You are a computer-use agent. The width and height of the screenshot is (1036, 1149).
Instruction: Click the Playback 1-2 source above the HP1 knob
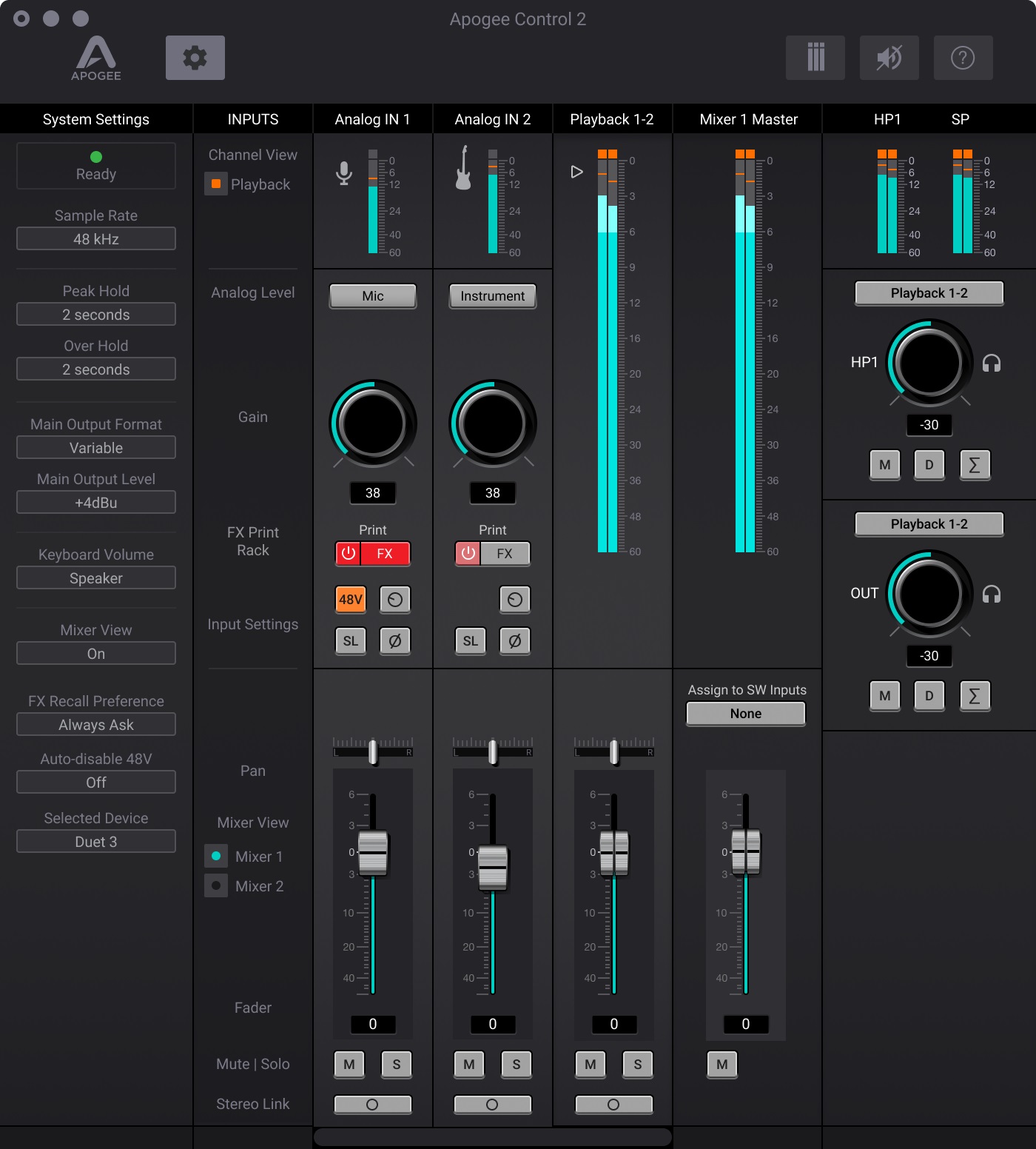pyautogui.click(x=929, y=293)
